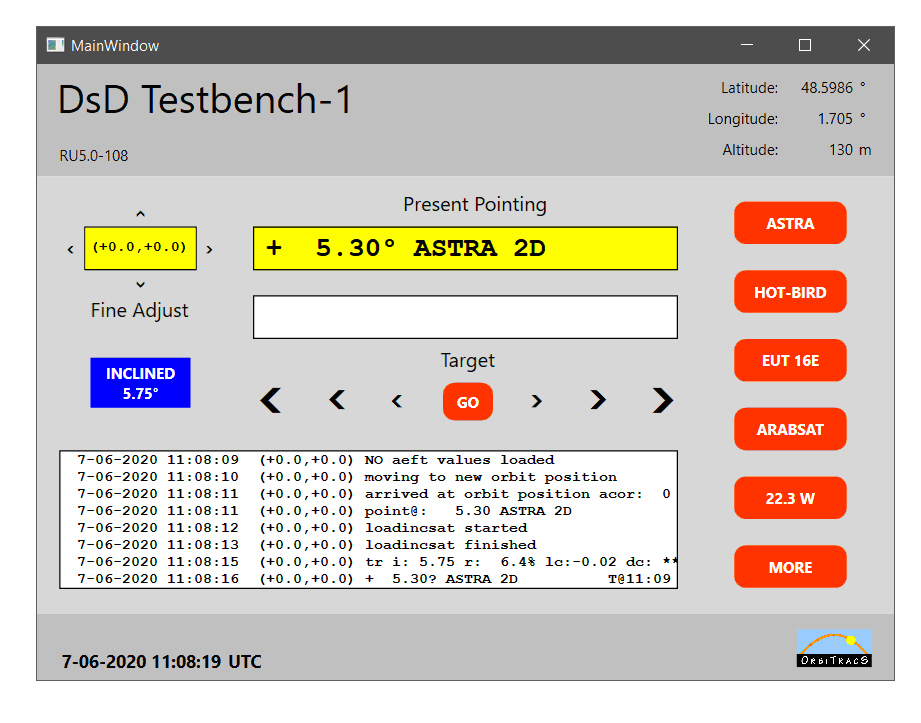The height and width of the screenshot is (723, 921).
Task: Click the 'DsD Testbench-1' heading
Action: (205, 99)
